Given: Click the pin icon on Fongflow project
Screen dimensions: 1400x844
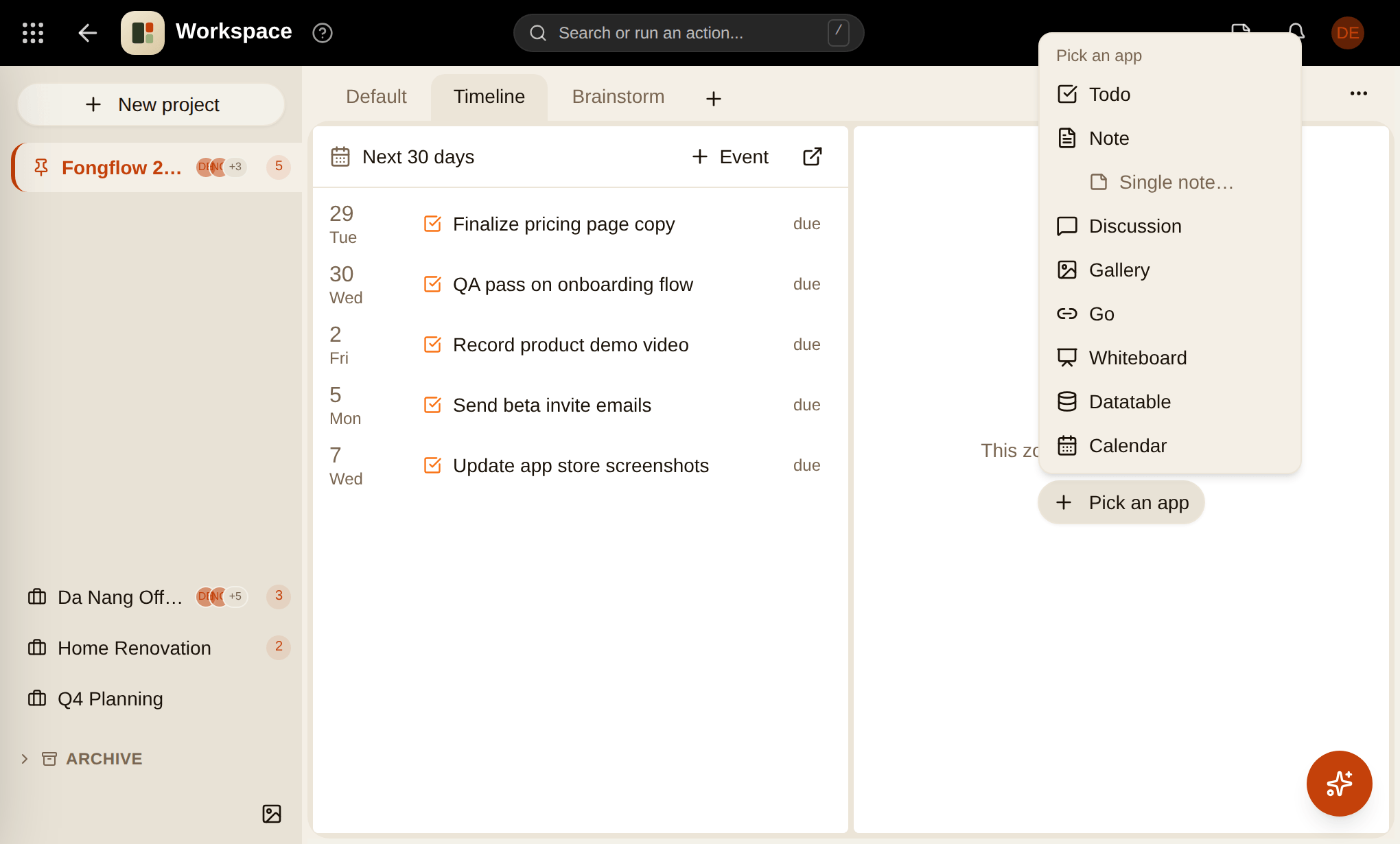Looking at the screenshot, I should [41, 167].
